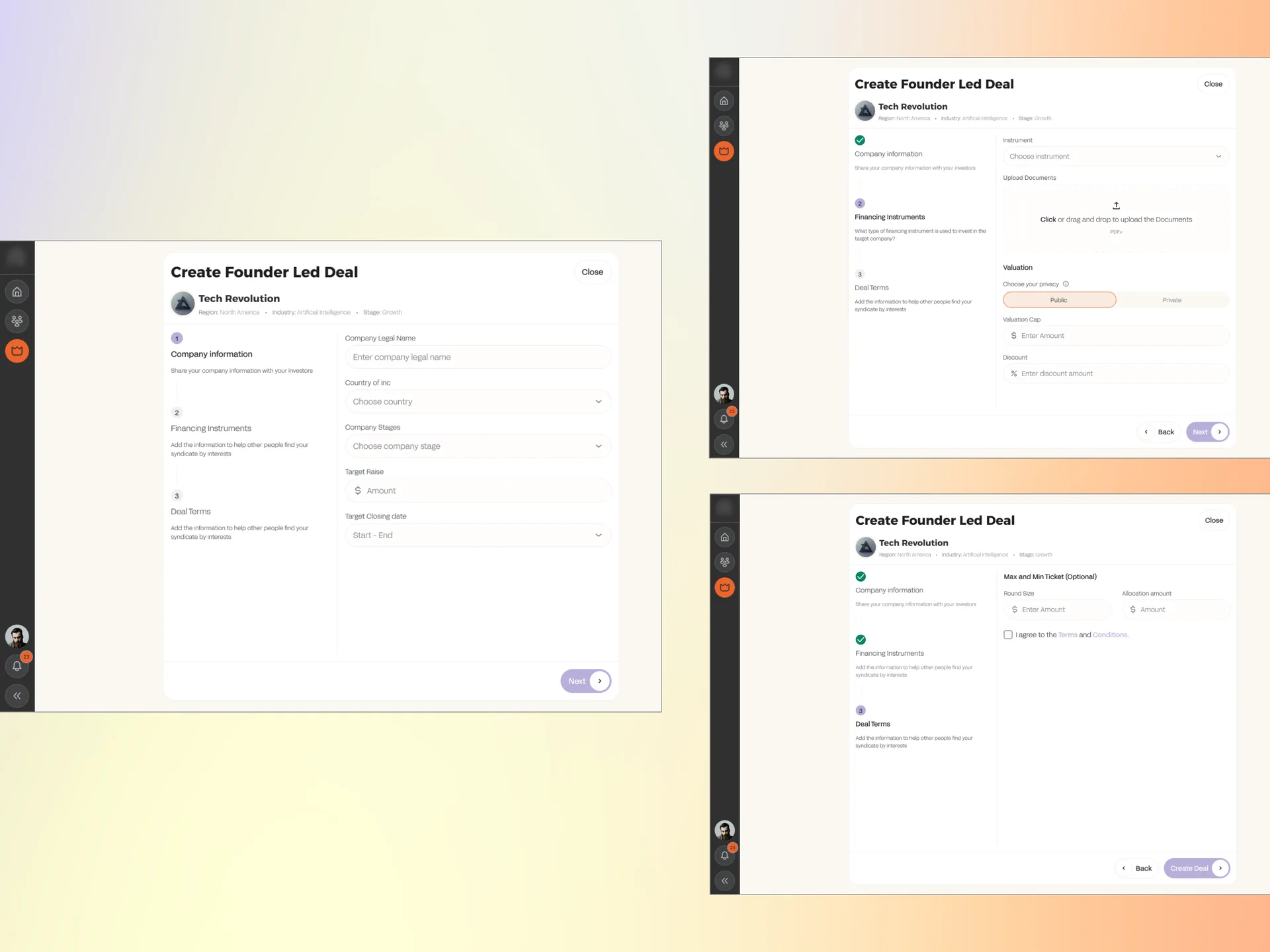
Task: Collapse sidebar chevrons in bottom-right window
Action: point(725,881)
